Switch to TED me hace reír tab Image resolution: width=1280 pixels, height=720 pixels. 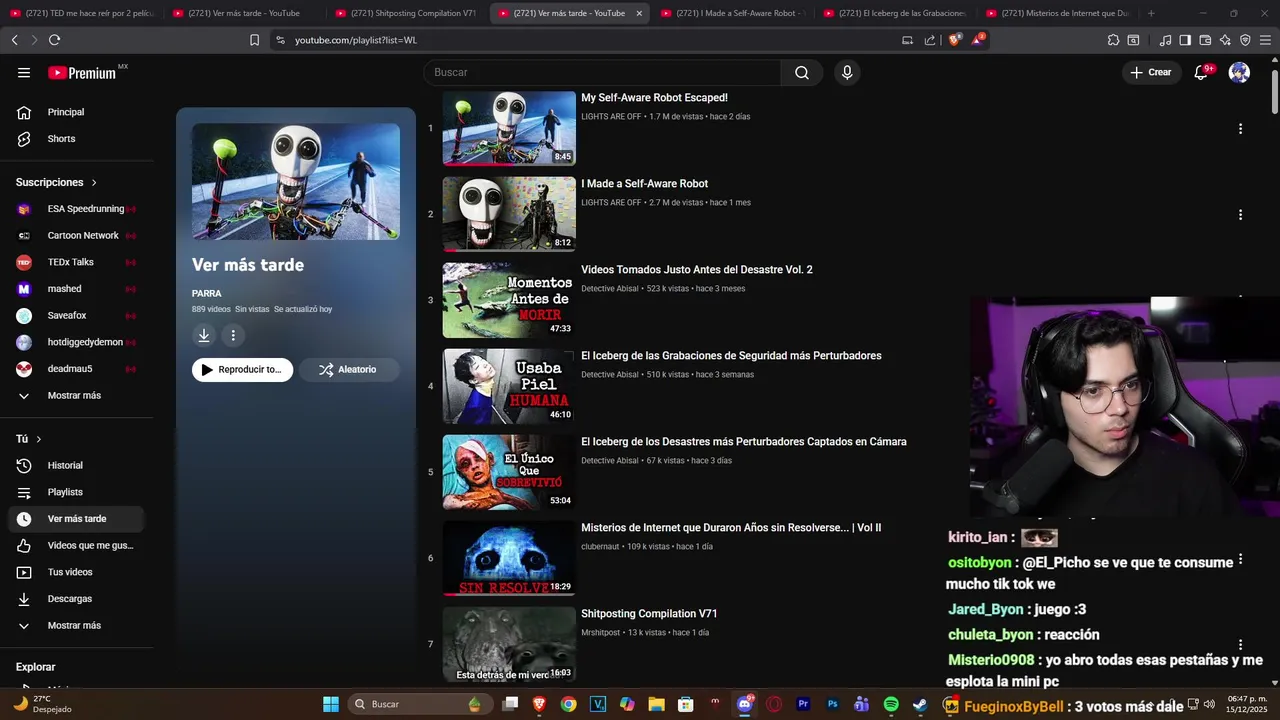[x=82, y=13]
